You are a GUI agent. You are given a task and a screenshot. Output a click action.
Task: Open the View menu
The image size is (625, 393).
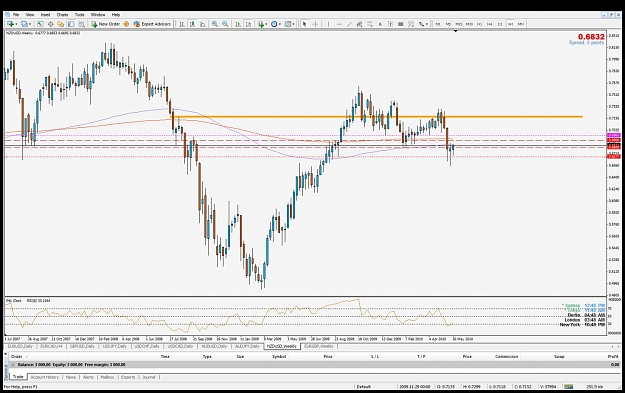pyautogui.click(x=30, y=15)
